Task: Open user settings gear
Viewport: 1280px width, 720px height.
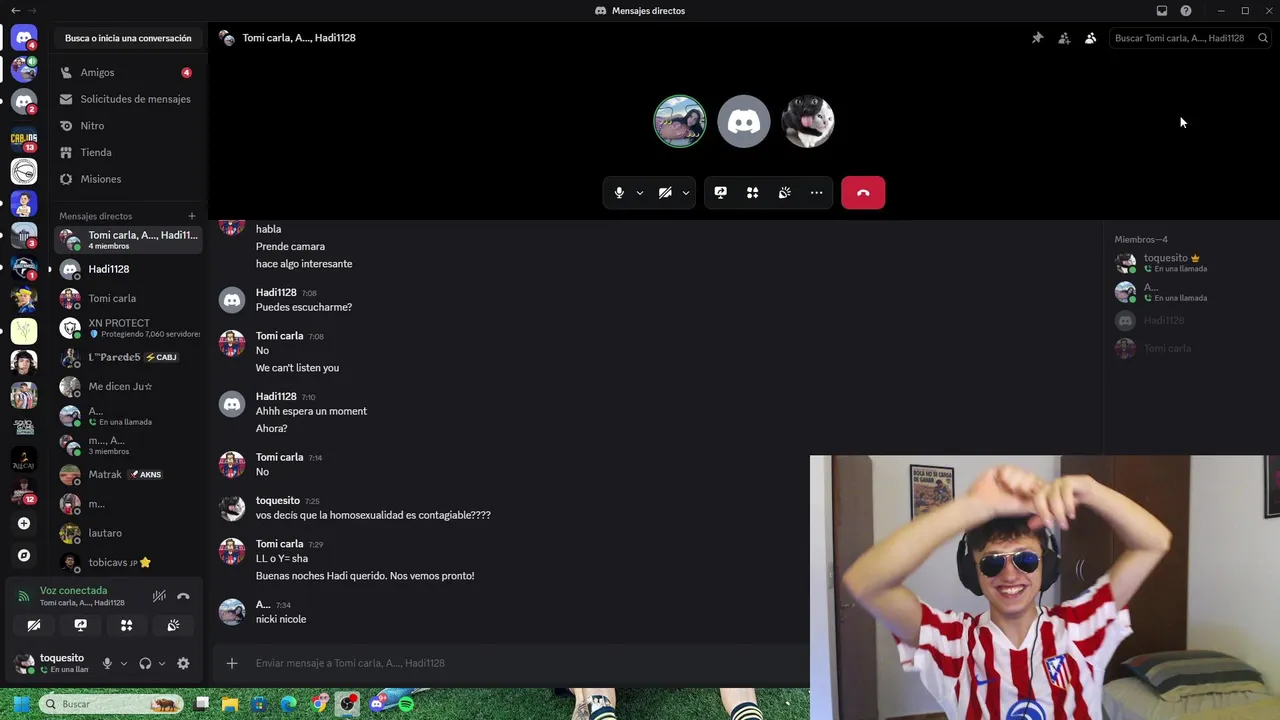Action: point(183,663)
